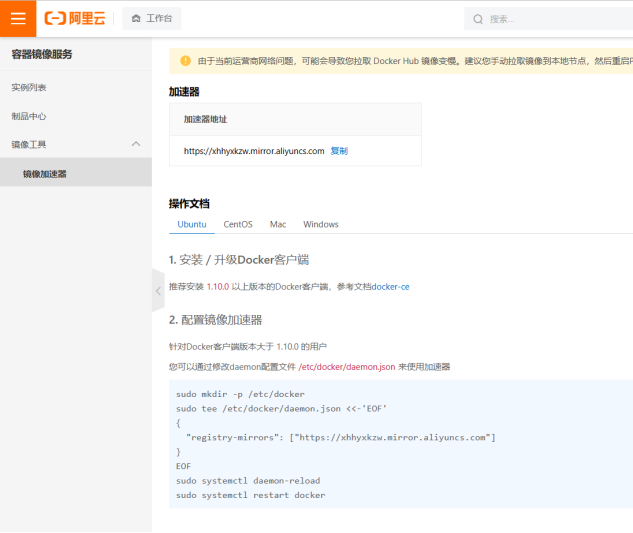
Task: Click the search magnifier icon
Action: click(478, 19)
